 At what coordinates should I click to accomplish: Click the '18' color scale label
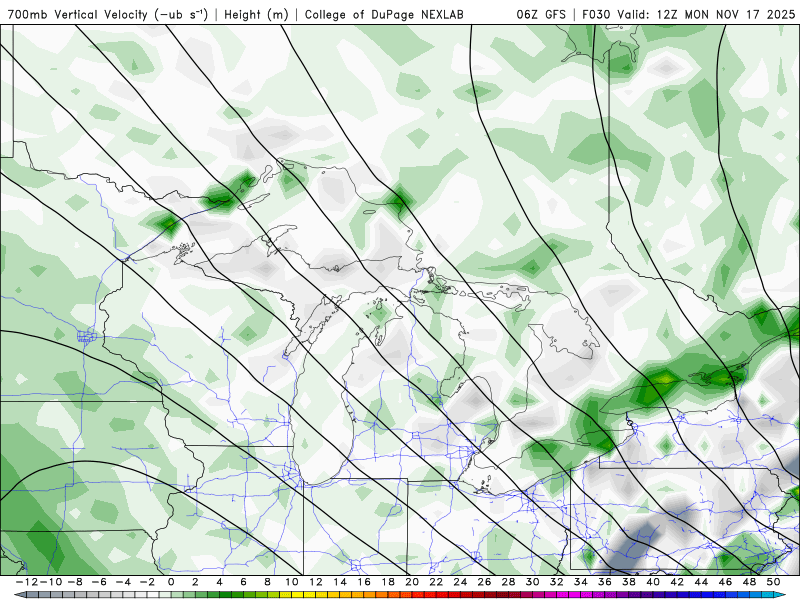click(x=388, y=582)
